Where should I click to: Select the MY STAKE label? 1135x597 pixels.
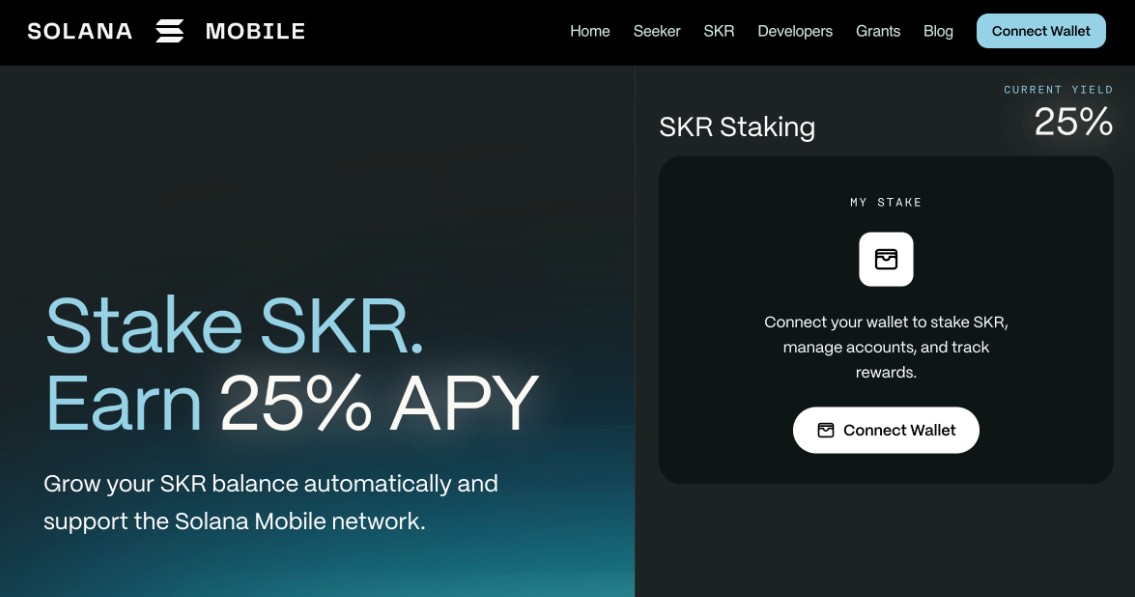pos(886,201)
